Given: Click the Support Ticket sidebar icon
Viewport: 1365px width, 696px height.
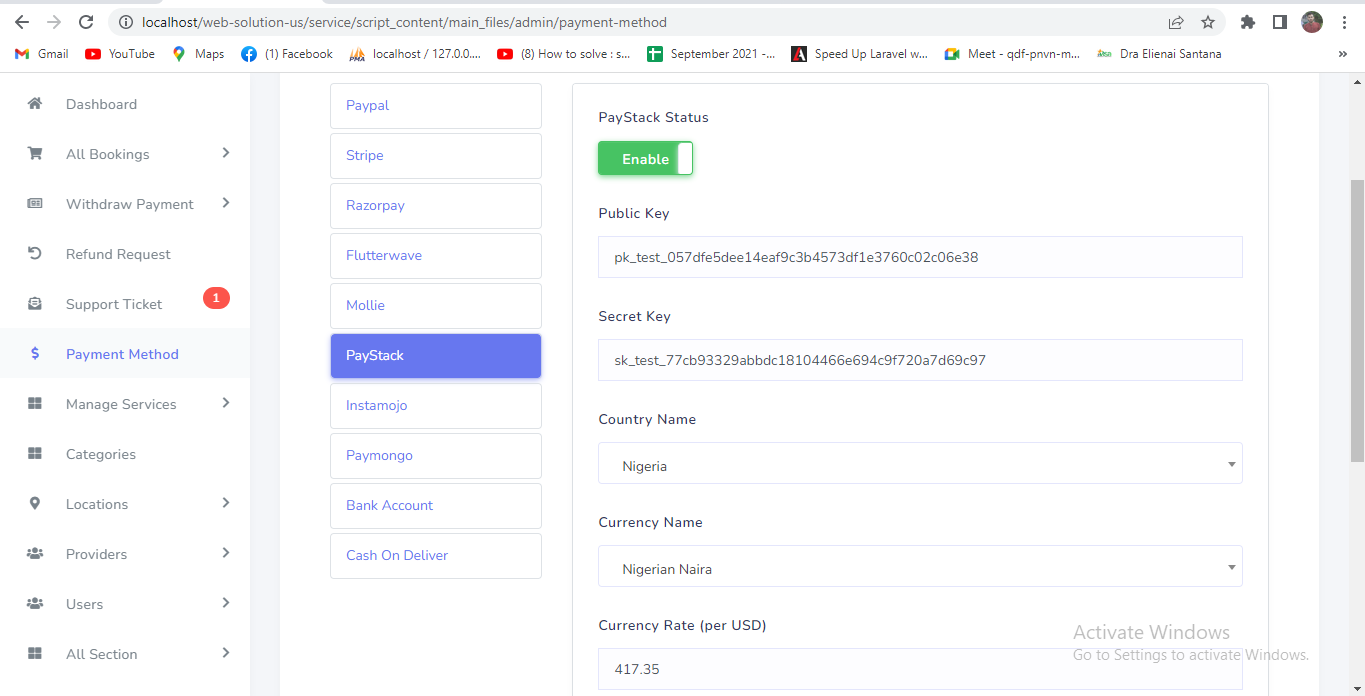Looking at the screenshot, I should coord(35,304).
